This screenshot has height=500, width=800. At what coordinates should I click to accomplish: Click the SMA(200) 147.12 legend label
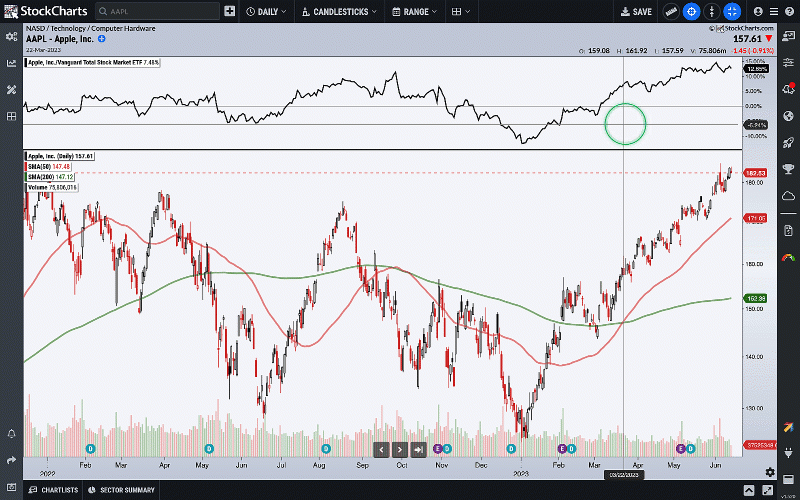(x=50, y=177)
